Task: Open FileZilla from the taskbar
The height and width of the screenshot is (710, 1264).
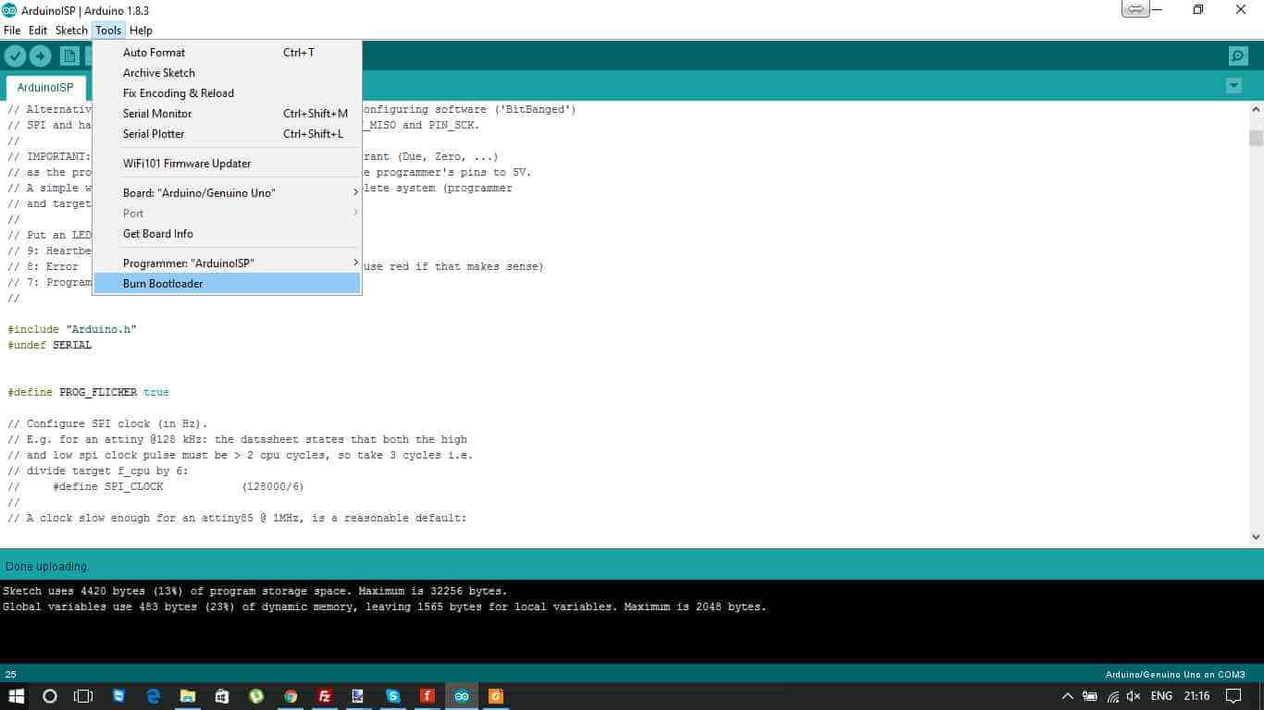Action: coord(324,696)
